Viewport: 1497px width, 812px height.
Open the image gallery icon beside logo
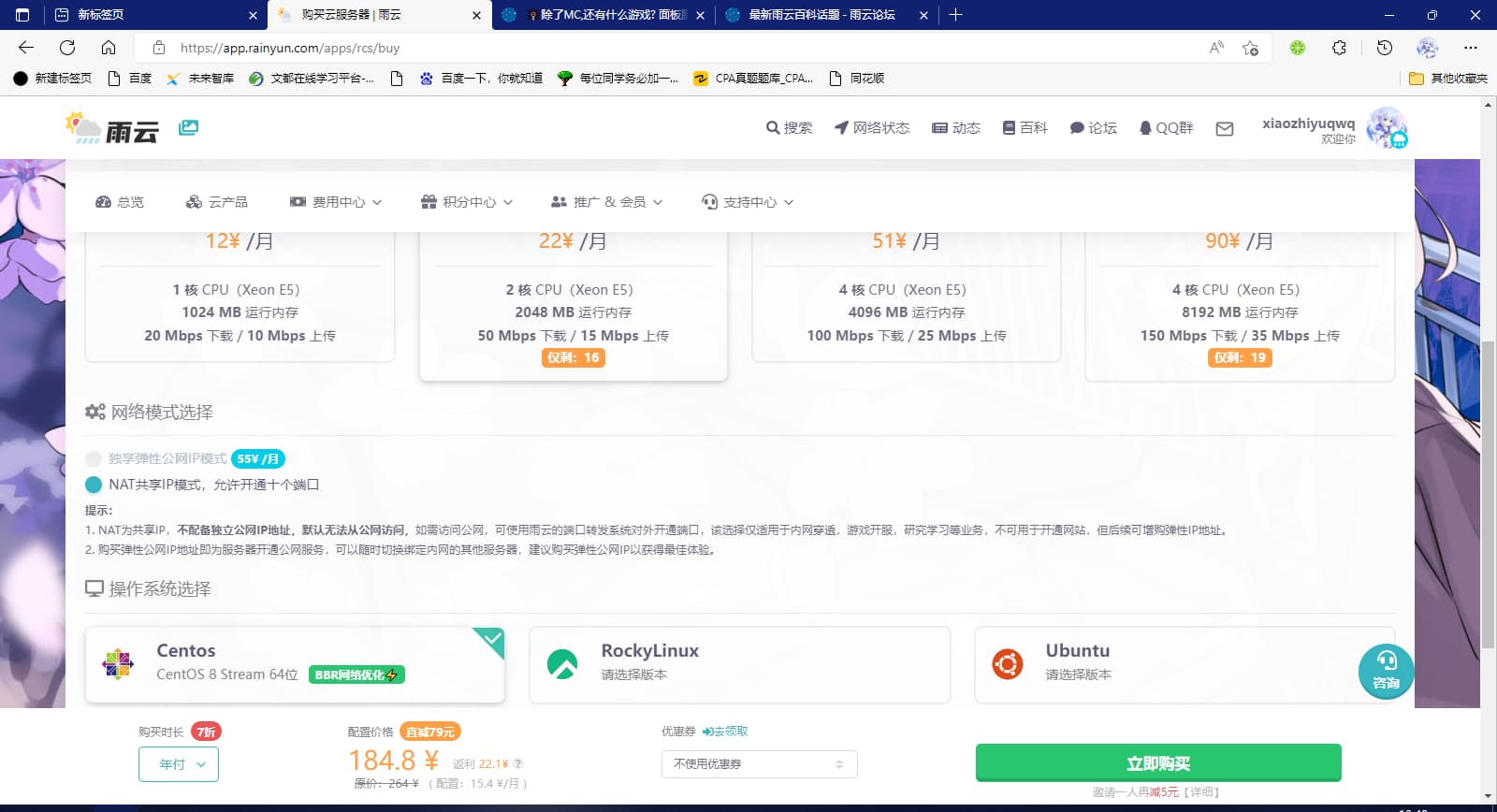[188, 127]
